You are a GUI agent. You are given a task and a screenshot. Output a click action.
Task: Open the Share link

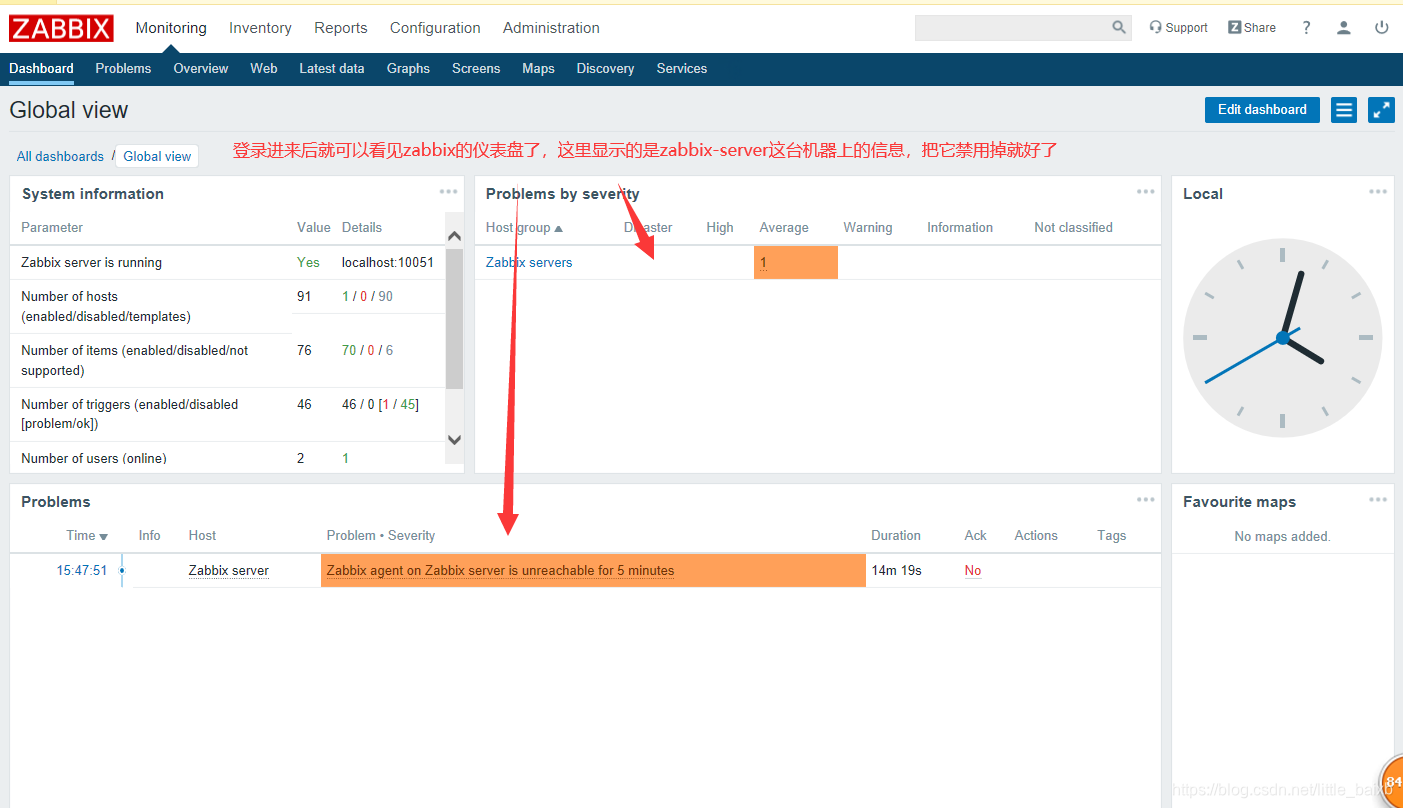coord(1252,28)
